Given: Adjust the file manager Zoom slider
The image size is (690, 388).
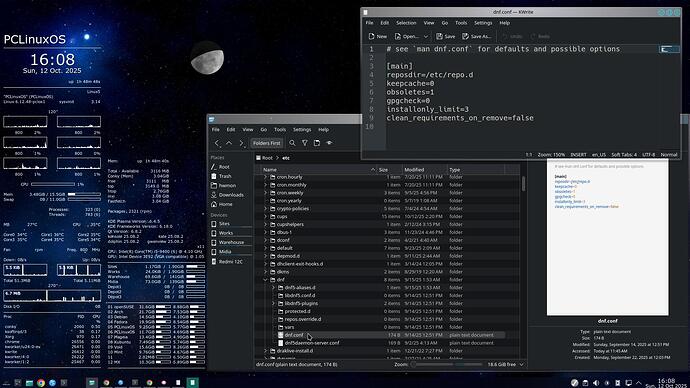Looking at the screenshot, I should pos(446,364).
